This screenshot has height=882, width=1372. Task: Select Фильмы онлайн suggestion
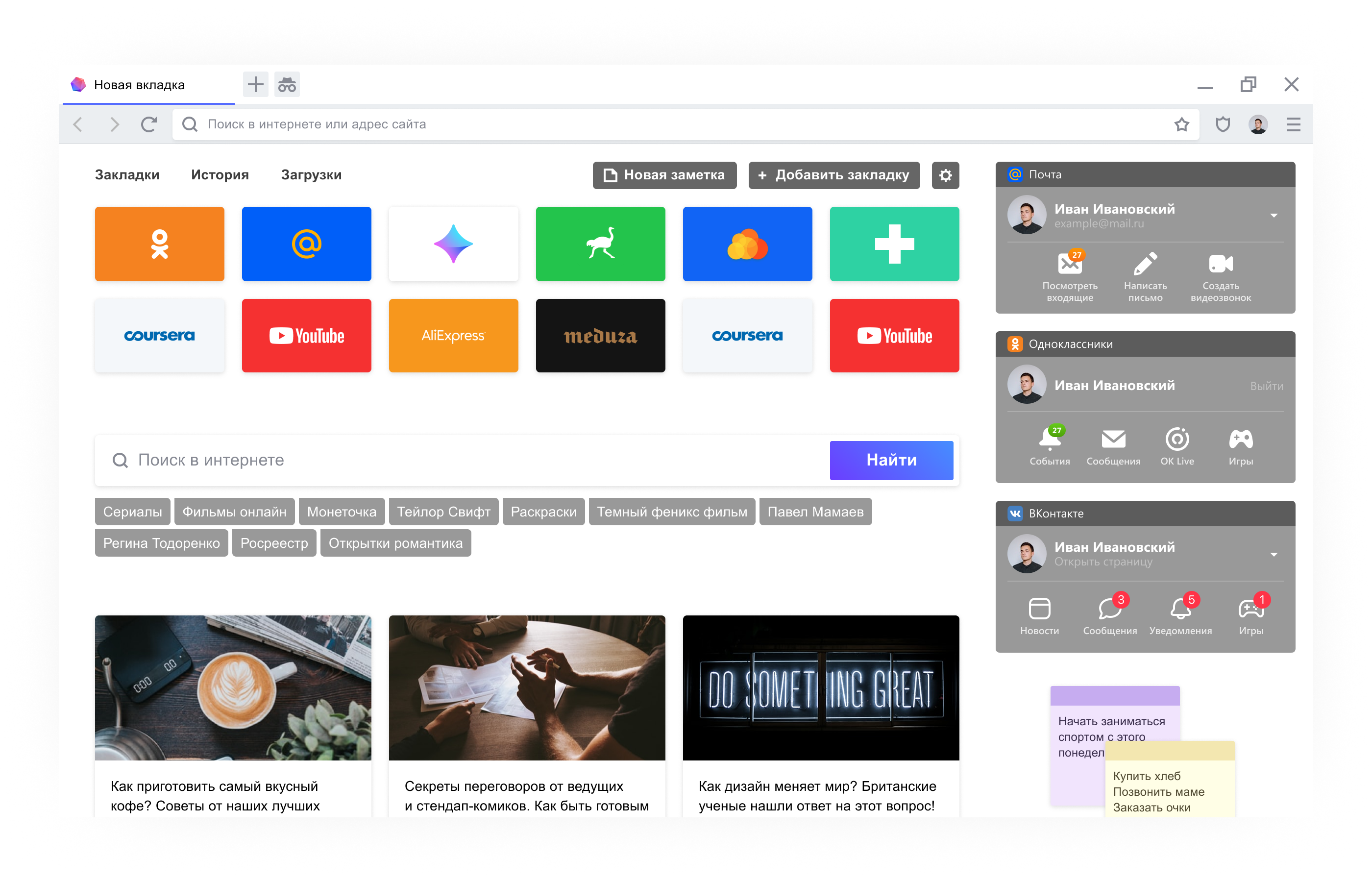tap(234, 512)
